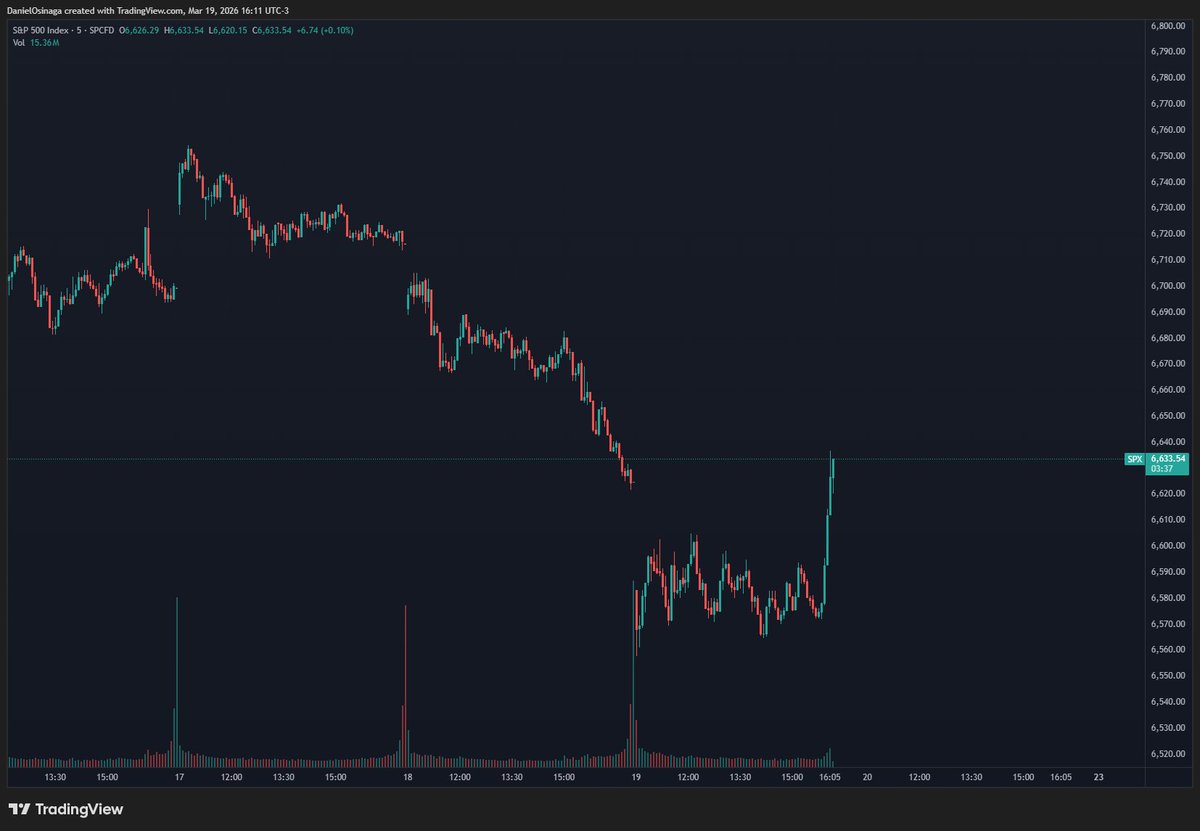Click the day 19 marker on time axis
The height and width of the screenshot is (831, 1200).
(x=637, y=777)
